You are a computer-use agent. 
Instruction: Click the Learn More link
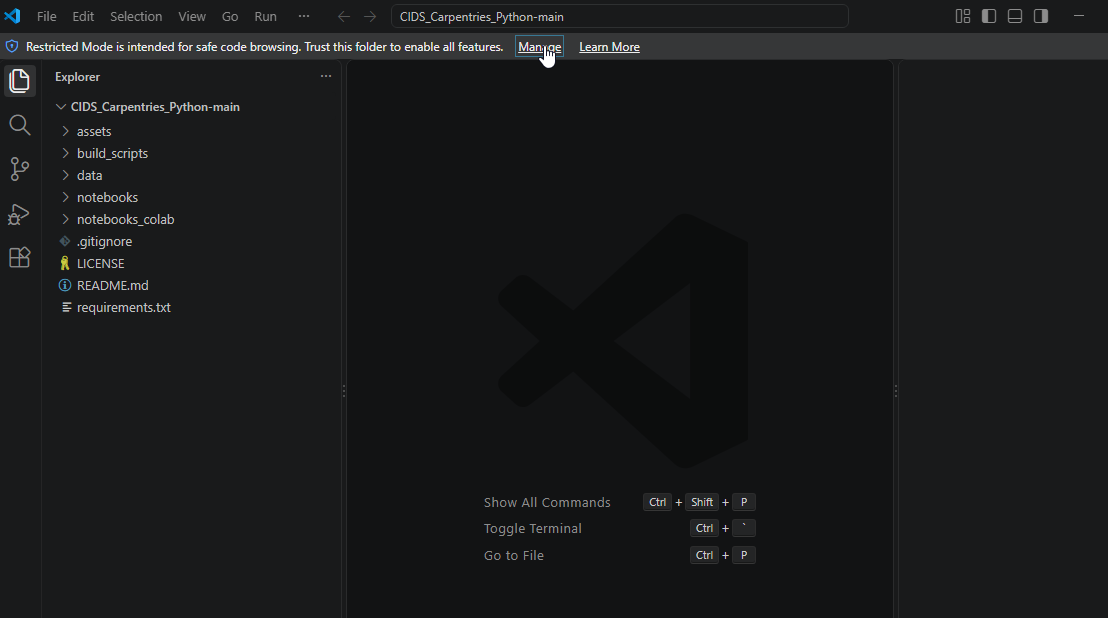609,47
